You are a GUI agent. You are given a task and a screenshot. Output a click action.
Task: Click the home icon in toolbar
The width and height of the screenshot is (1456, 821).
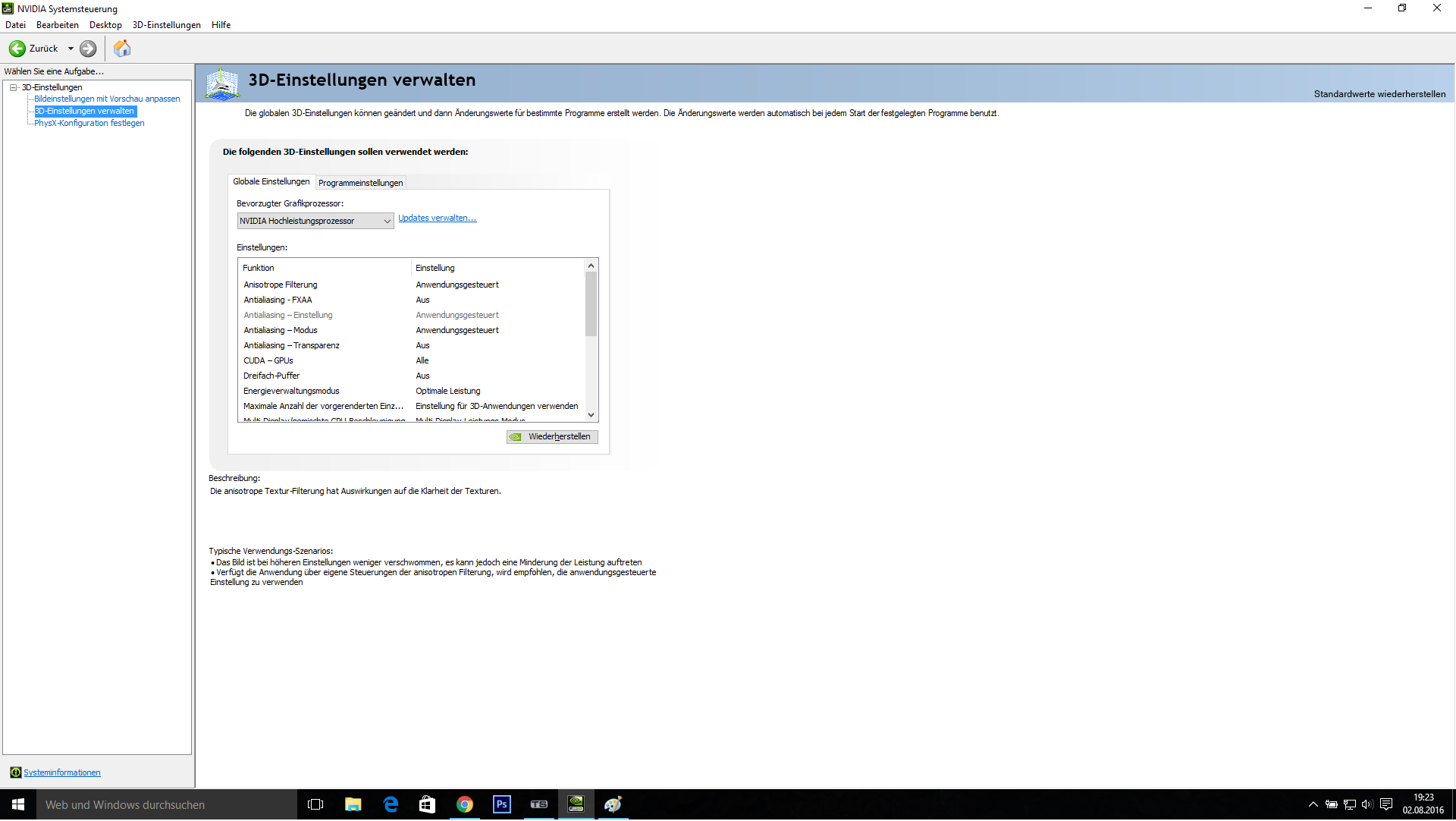[x=122, y=49]
